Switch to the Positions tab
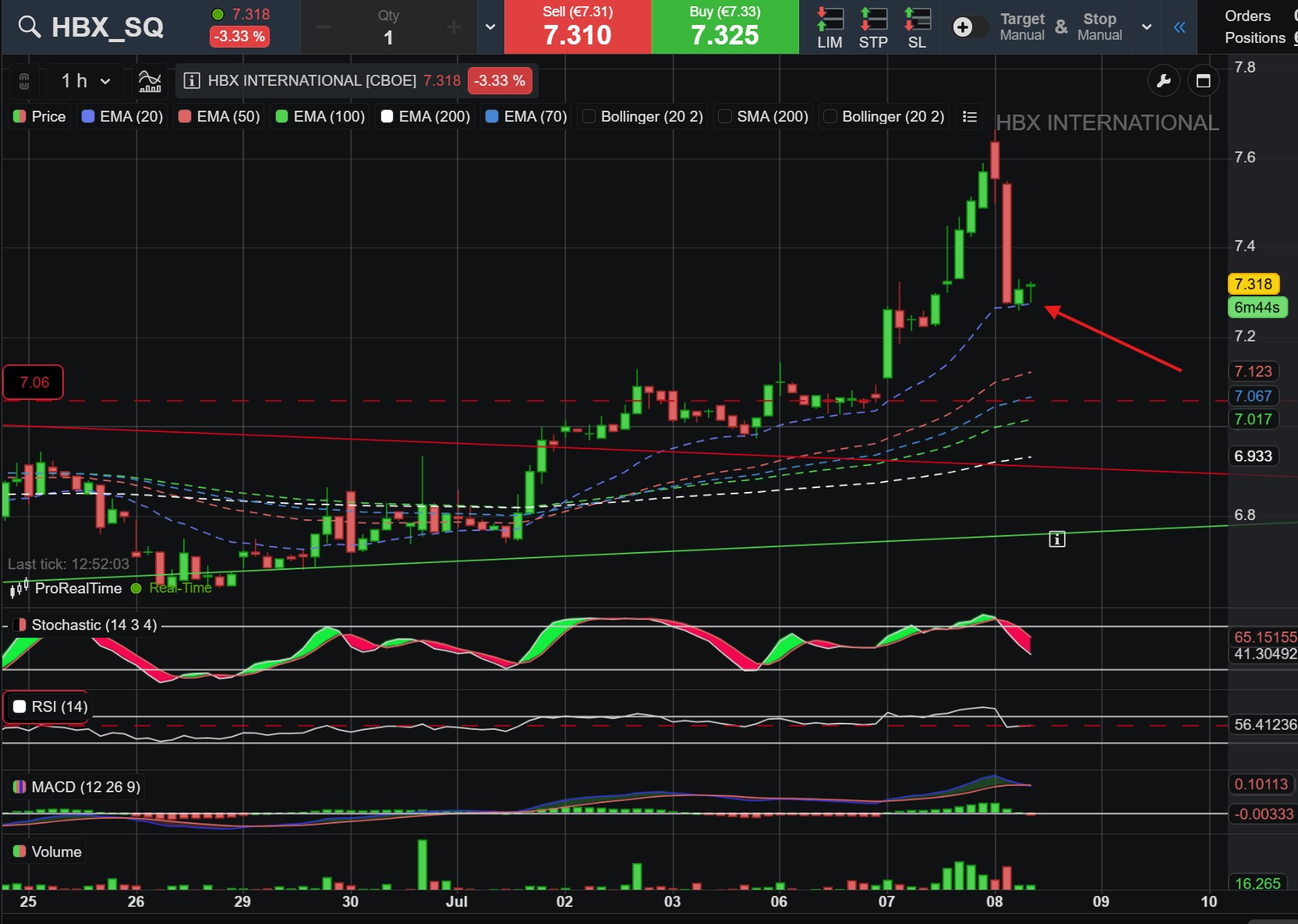The width and height of the screenshot is (1298, 924). 1254,37
